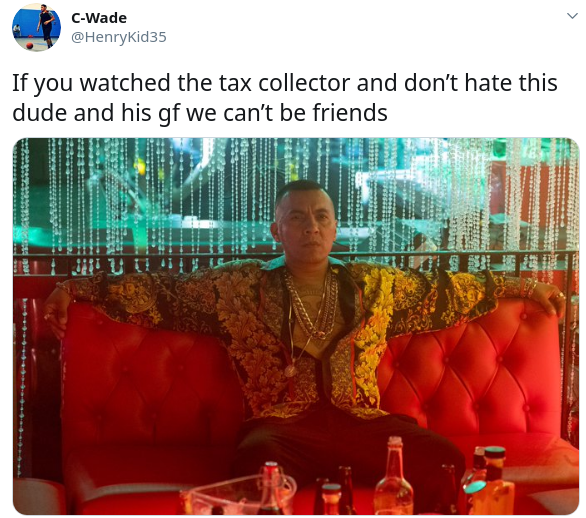586x518 pixels.
Task: Select the tweet text about tax collector
Action: pyautogui.click(x=285, y=98)
